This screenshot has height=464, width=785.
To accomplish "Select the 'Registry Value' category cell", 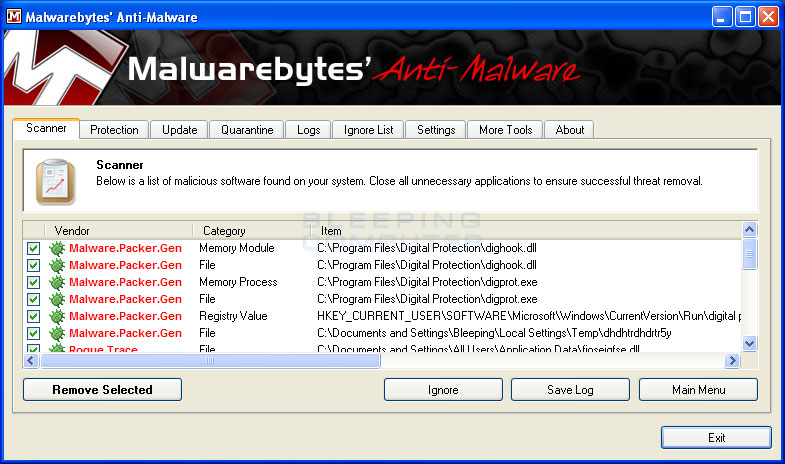I will coord(233,316).
